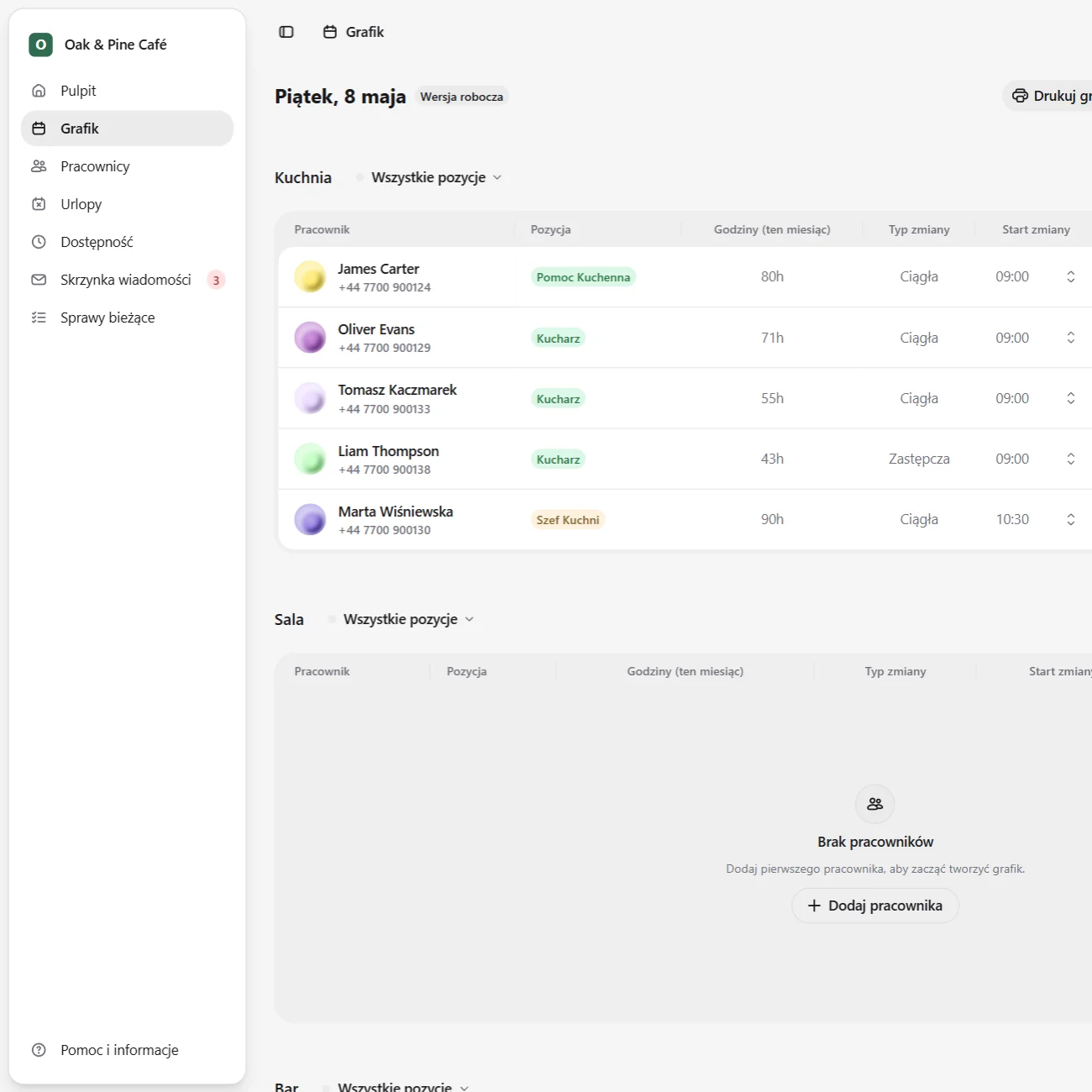Open Marta Wiśniewska's start time stepper

tap(1071, 519)
